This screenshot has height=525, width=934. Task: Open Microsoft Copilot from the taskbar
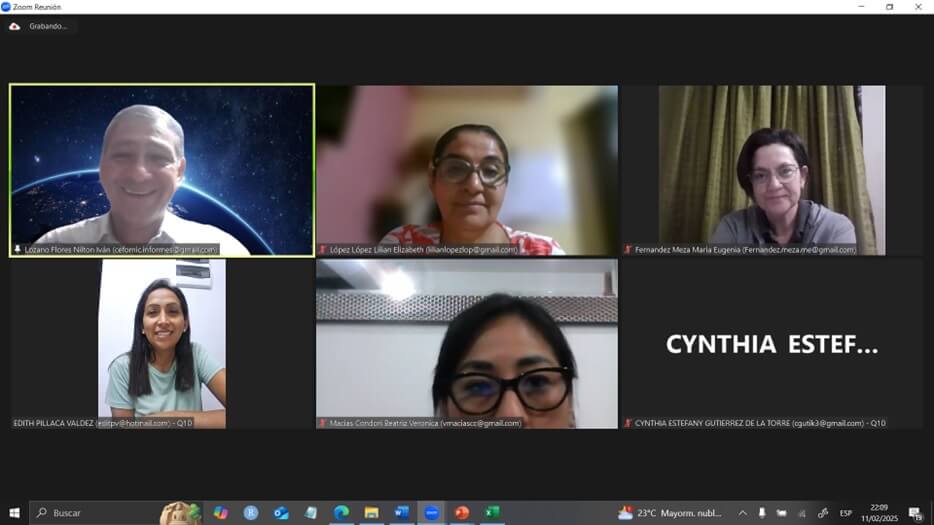[x=221, y=513]
